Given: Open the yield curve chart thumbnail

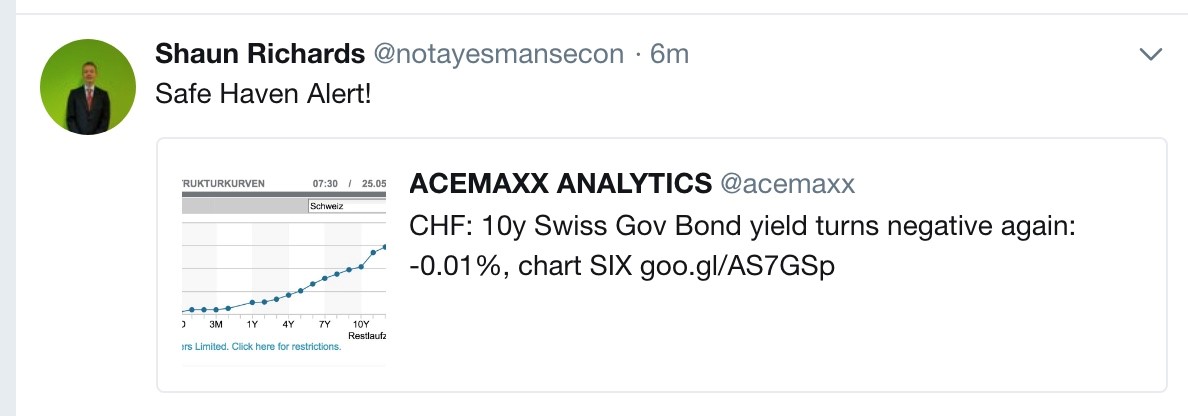Looking at the screenshot, I should pos(284,265).
